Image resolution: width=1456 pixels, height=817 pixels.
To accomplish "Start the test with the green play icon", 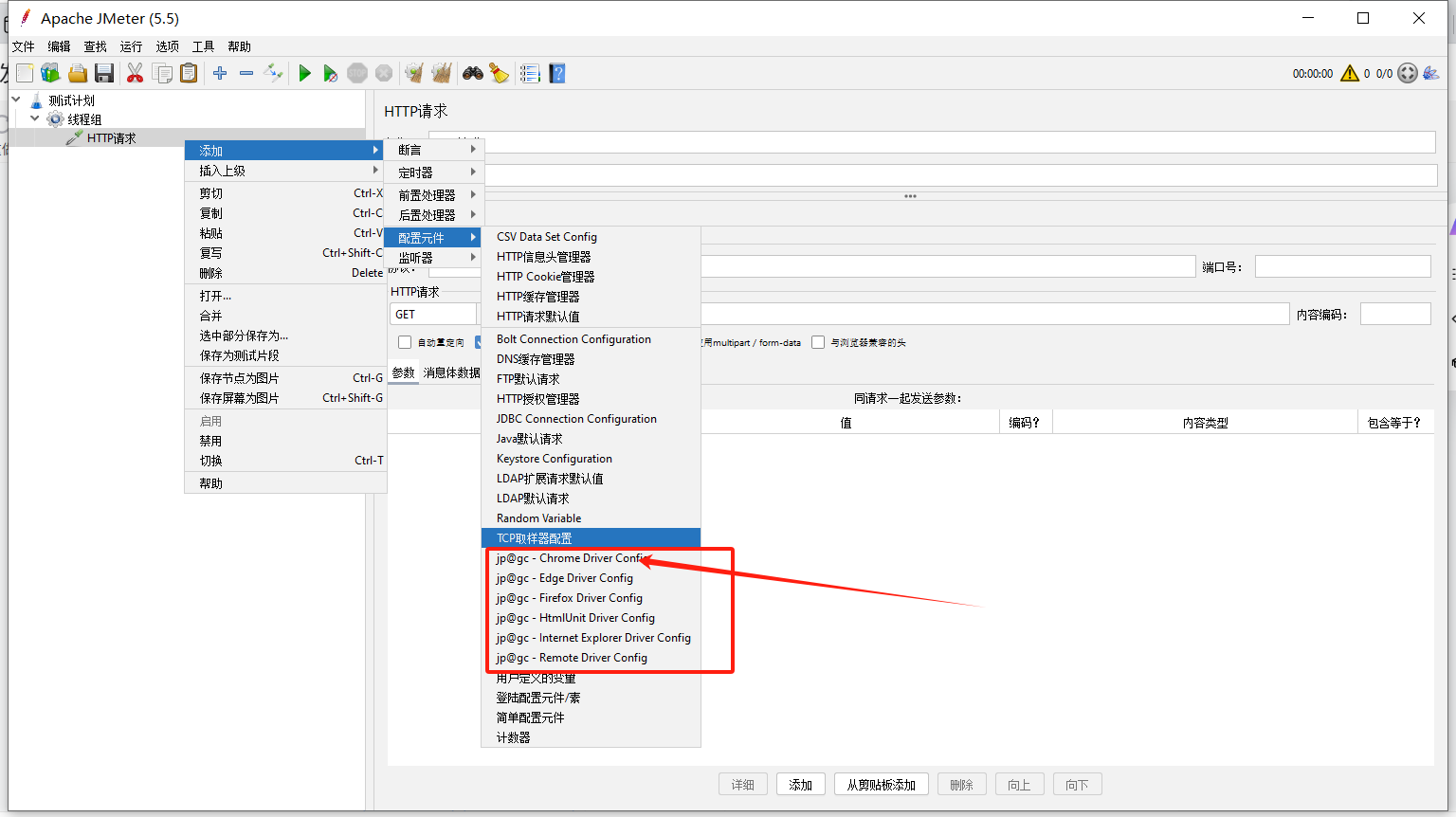I will [304, 73].
